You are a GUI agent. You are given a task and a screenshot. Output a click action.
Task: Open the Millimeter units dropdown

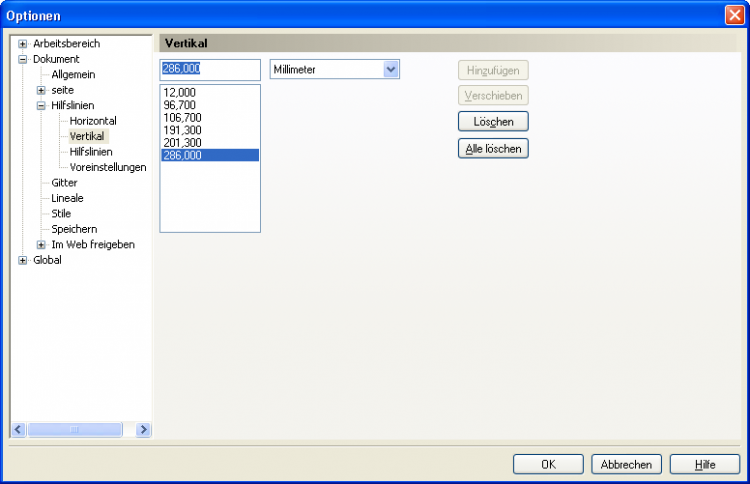(x=391, y=69)
